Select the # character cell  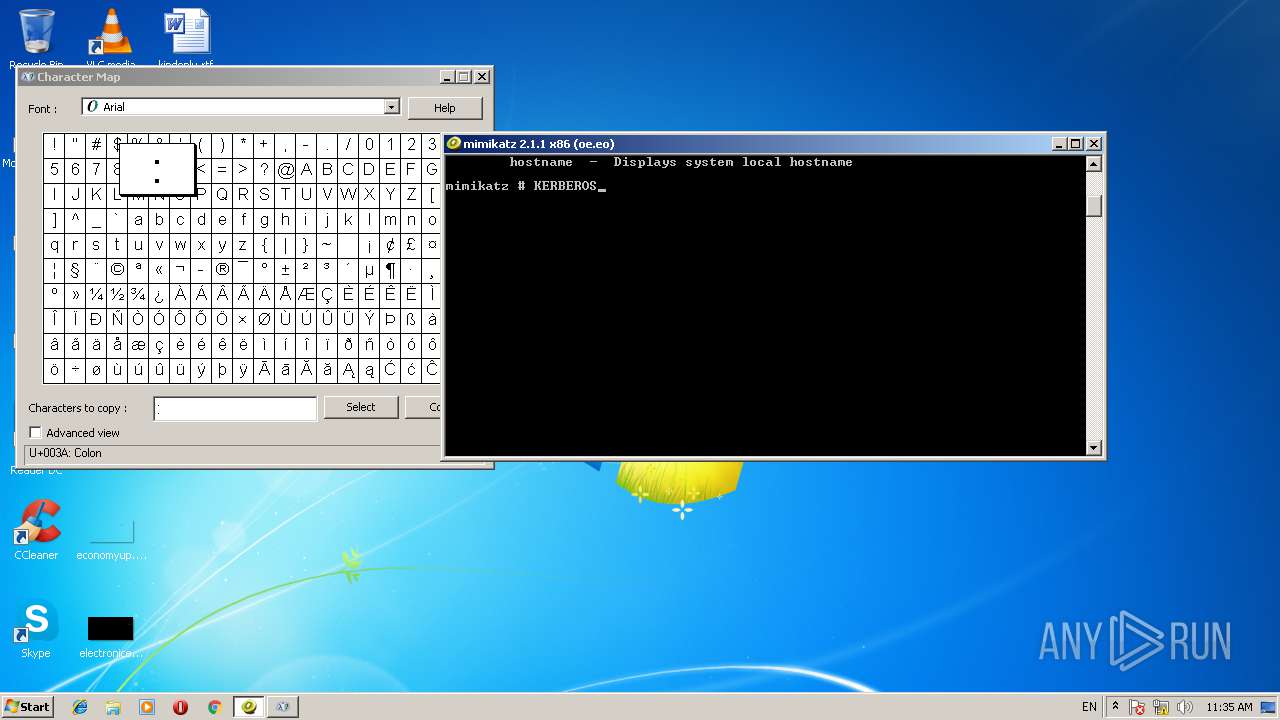tap(96, 145)
